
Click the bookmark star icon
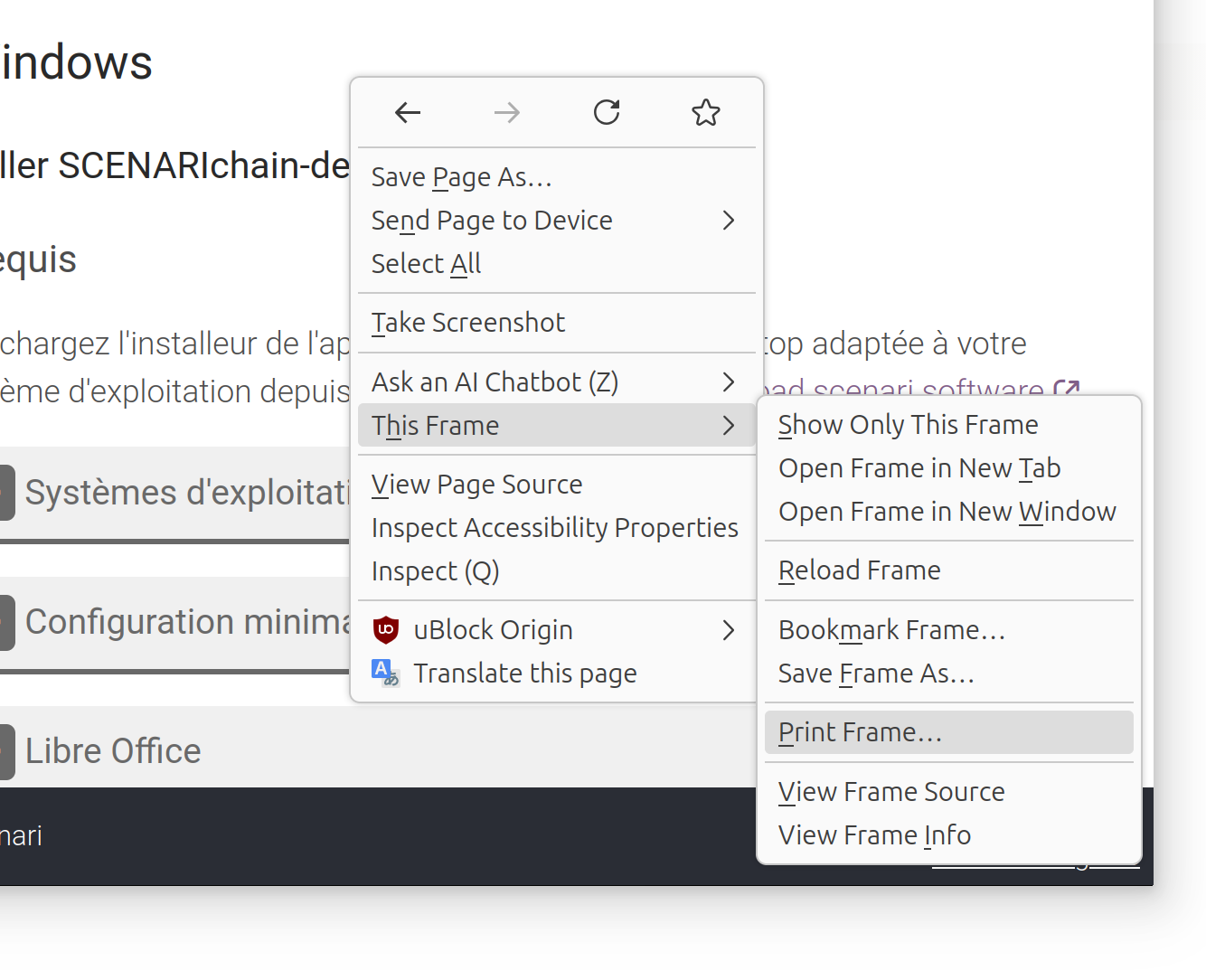point(706,113)
